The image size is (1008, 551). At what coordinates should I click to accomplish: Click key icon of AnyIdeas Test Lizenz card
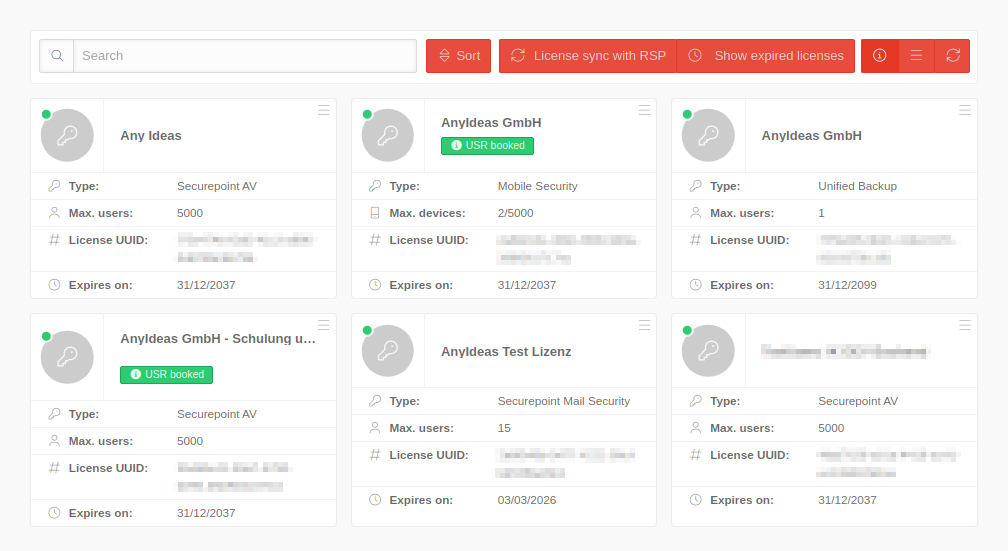[x=388, y=352]
